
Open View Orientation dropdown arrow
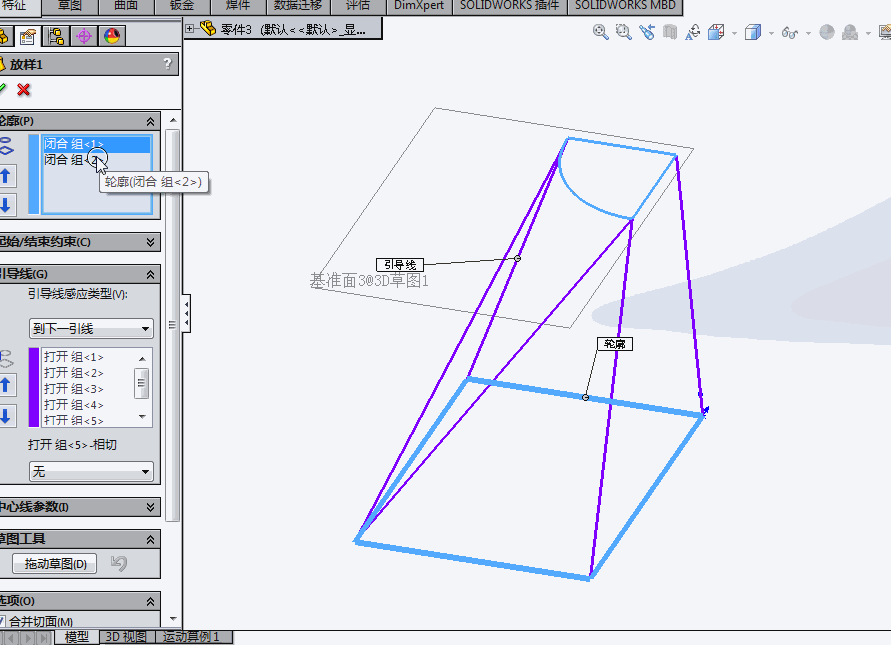734,33
